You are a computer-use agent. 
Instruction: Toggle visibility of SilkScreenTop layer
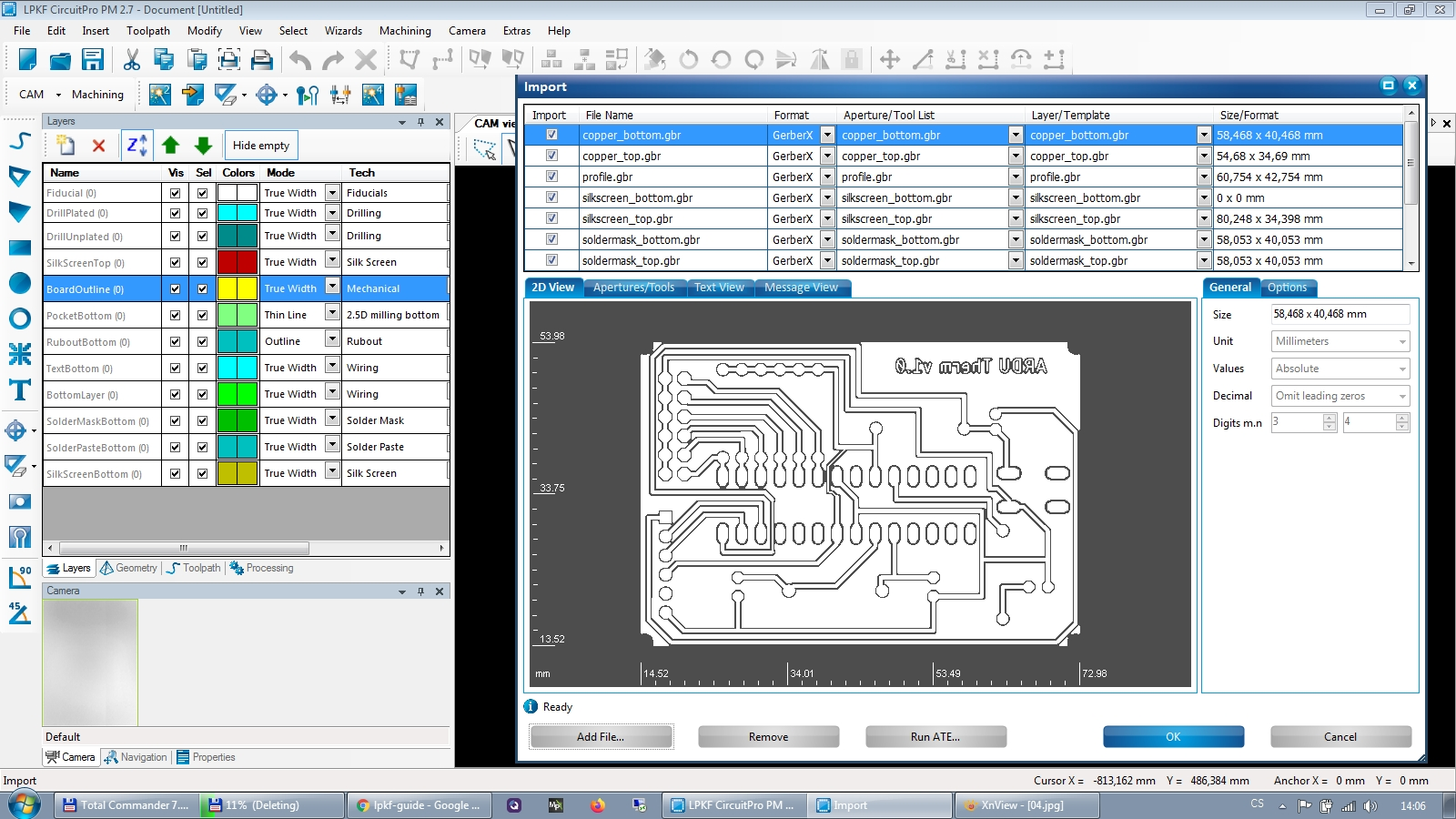coord(176,262)
